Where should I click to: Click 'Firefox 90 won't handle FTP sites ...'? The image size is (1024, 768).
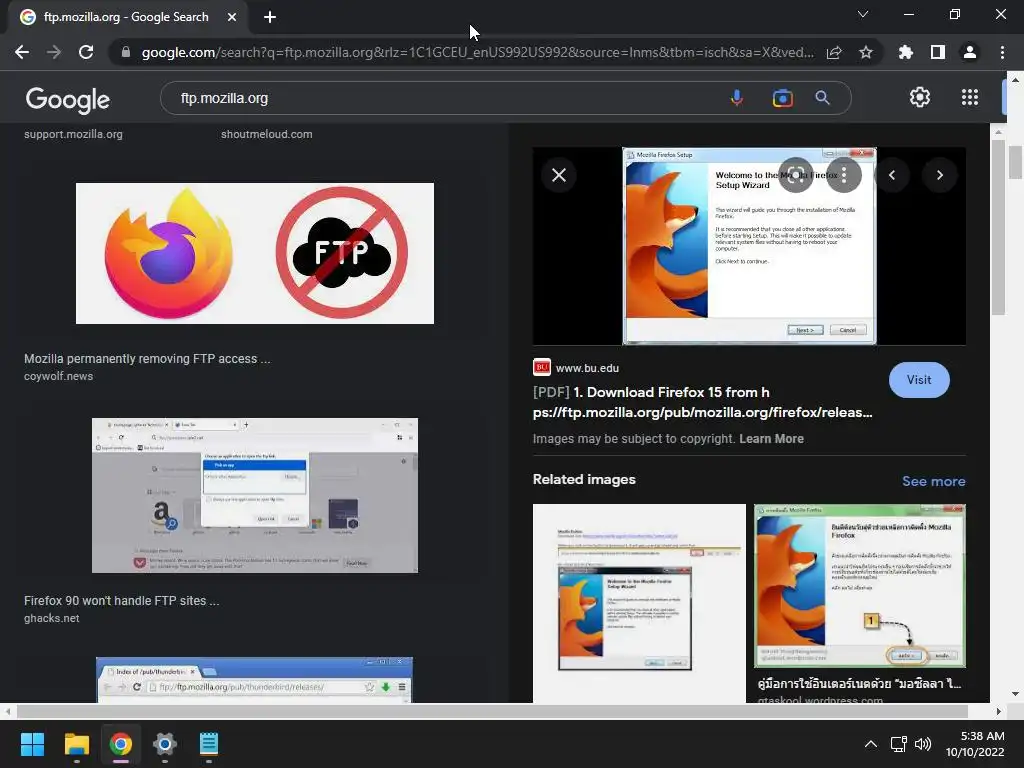(x=121, y=601)
